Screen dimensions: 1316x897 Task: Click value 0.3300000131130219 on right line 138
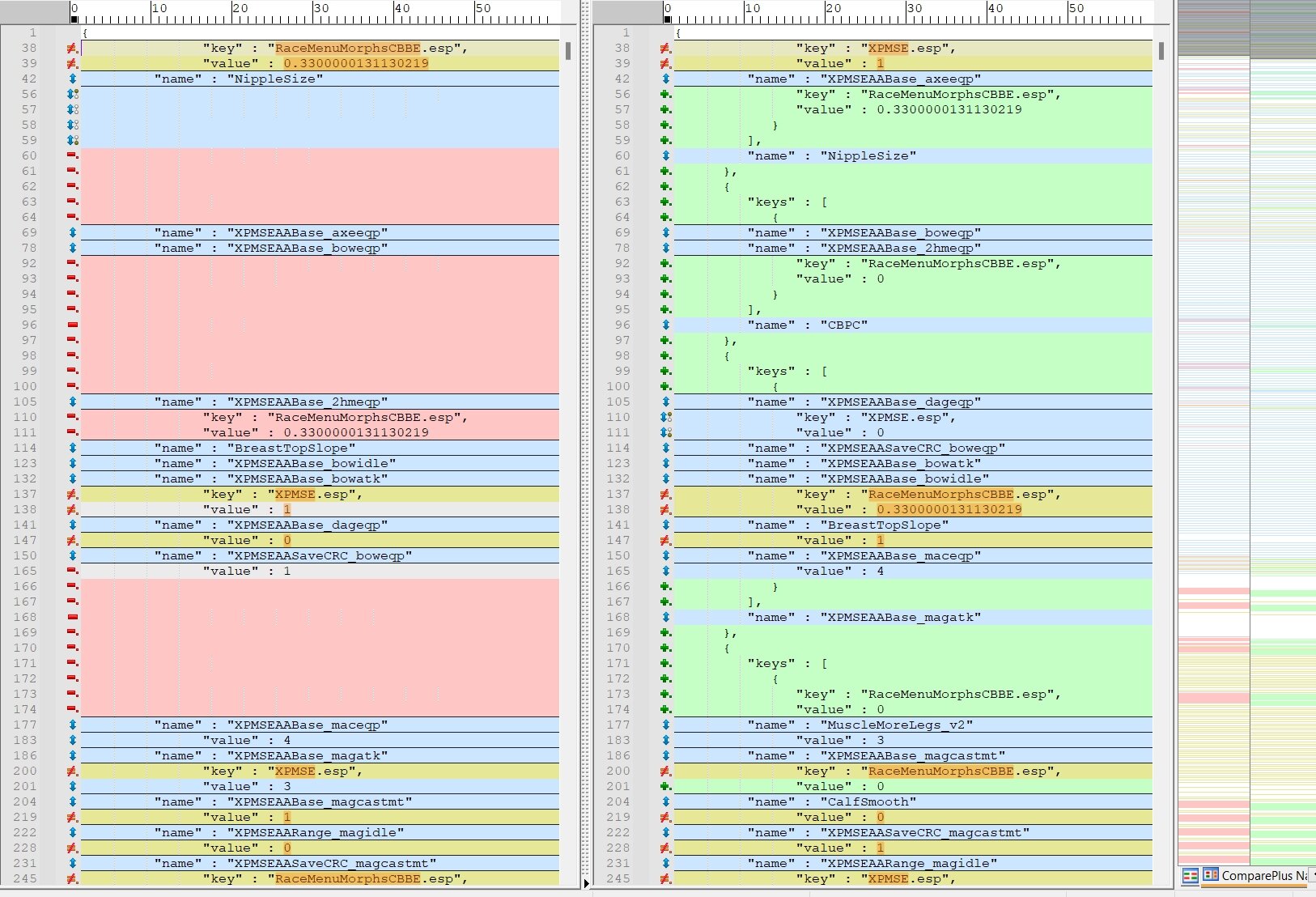tap(949, 510)
